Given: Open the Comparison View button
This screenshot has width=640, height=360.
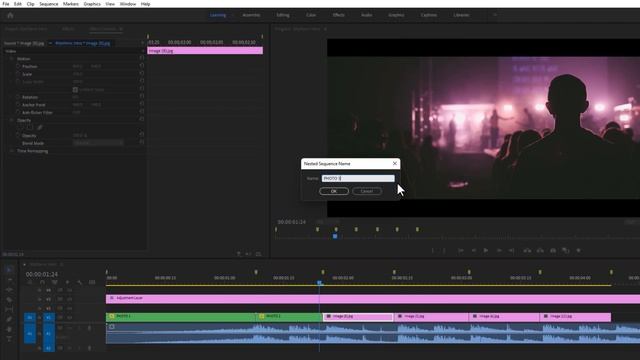Looking at the screenshot, I should point(566,251).
